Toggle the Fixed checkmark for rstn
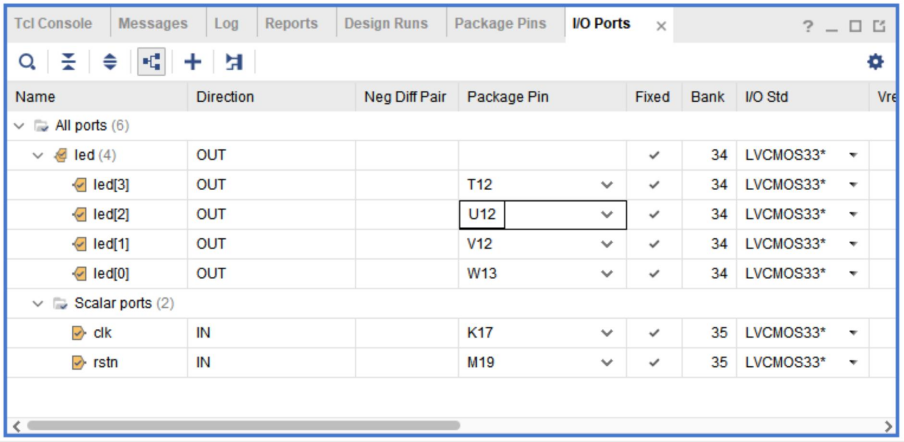Viewport: 904px width, 442px height. [x=653, y=363]
